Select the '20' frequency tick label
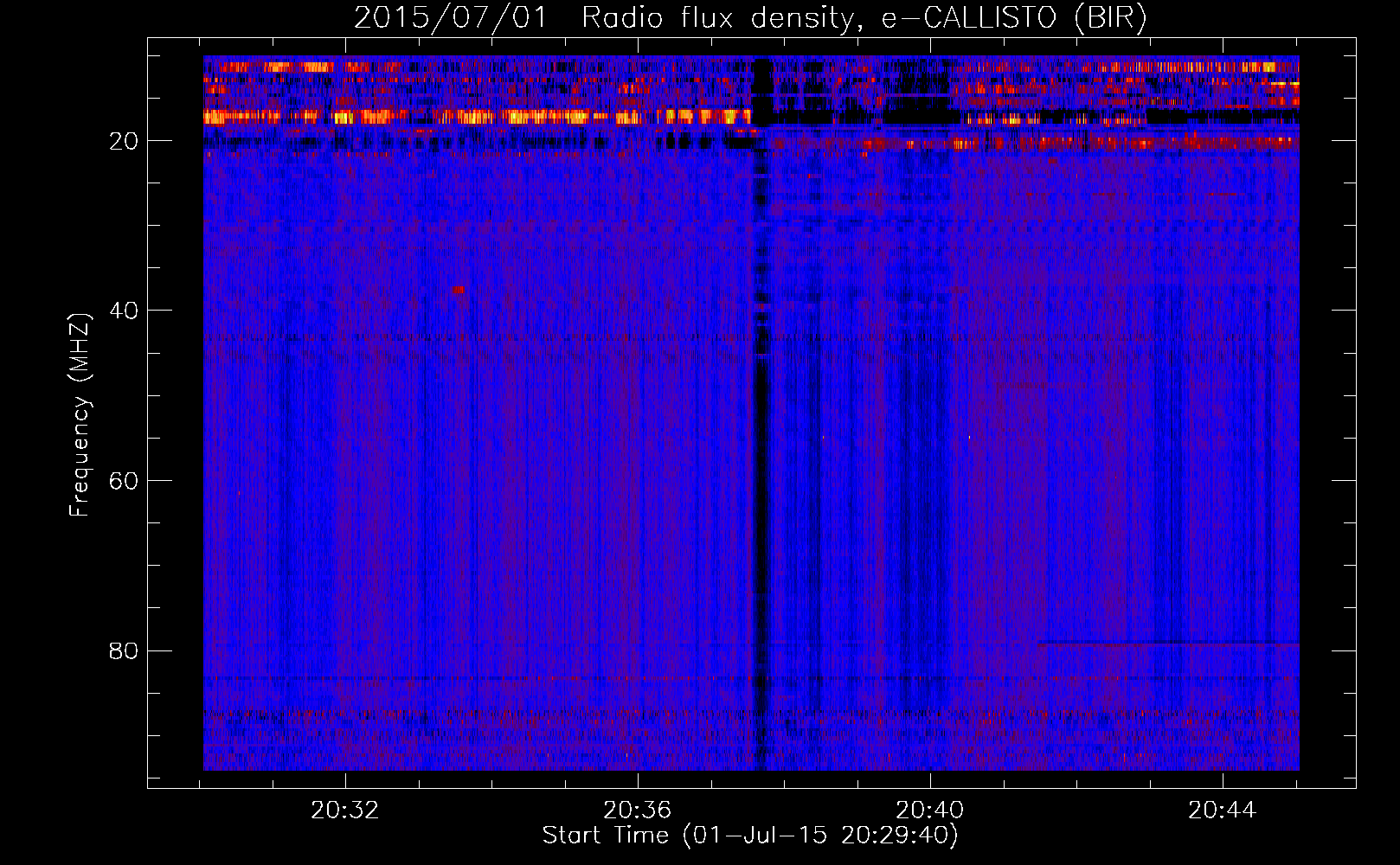The image size is (1400, 865). coord(125,140)
